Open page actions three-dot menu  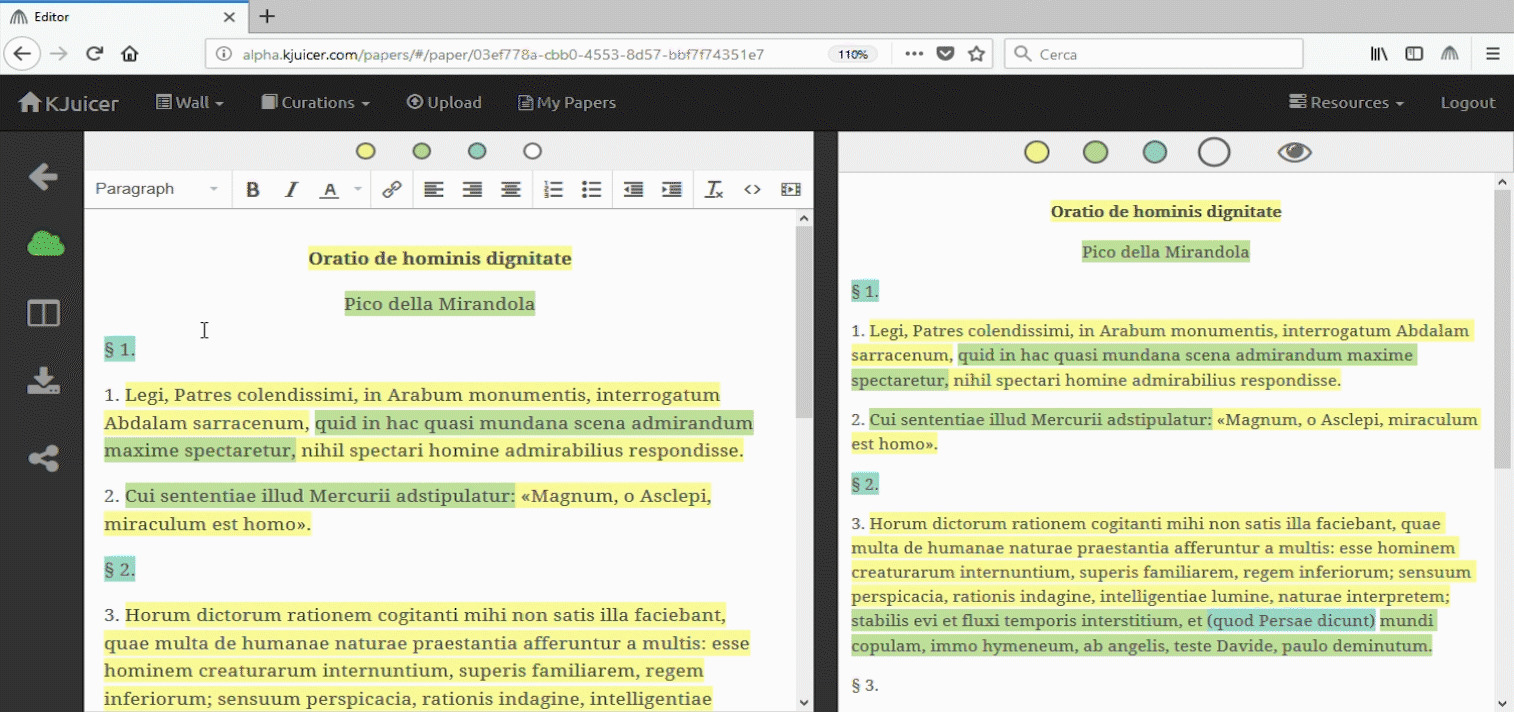pyautogui.click(x=913, y=54)
